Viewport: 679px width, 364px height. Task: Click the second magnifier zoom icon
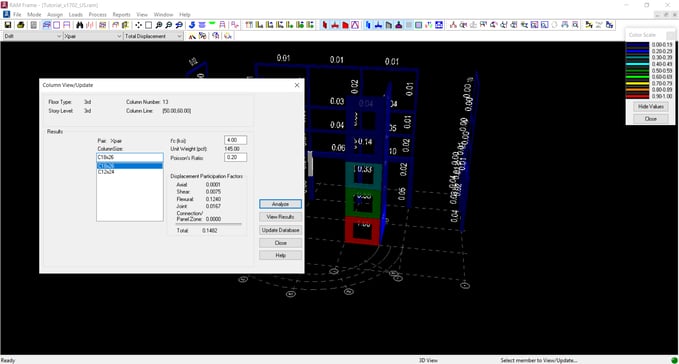[169, 25]
